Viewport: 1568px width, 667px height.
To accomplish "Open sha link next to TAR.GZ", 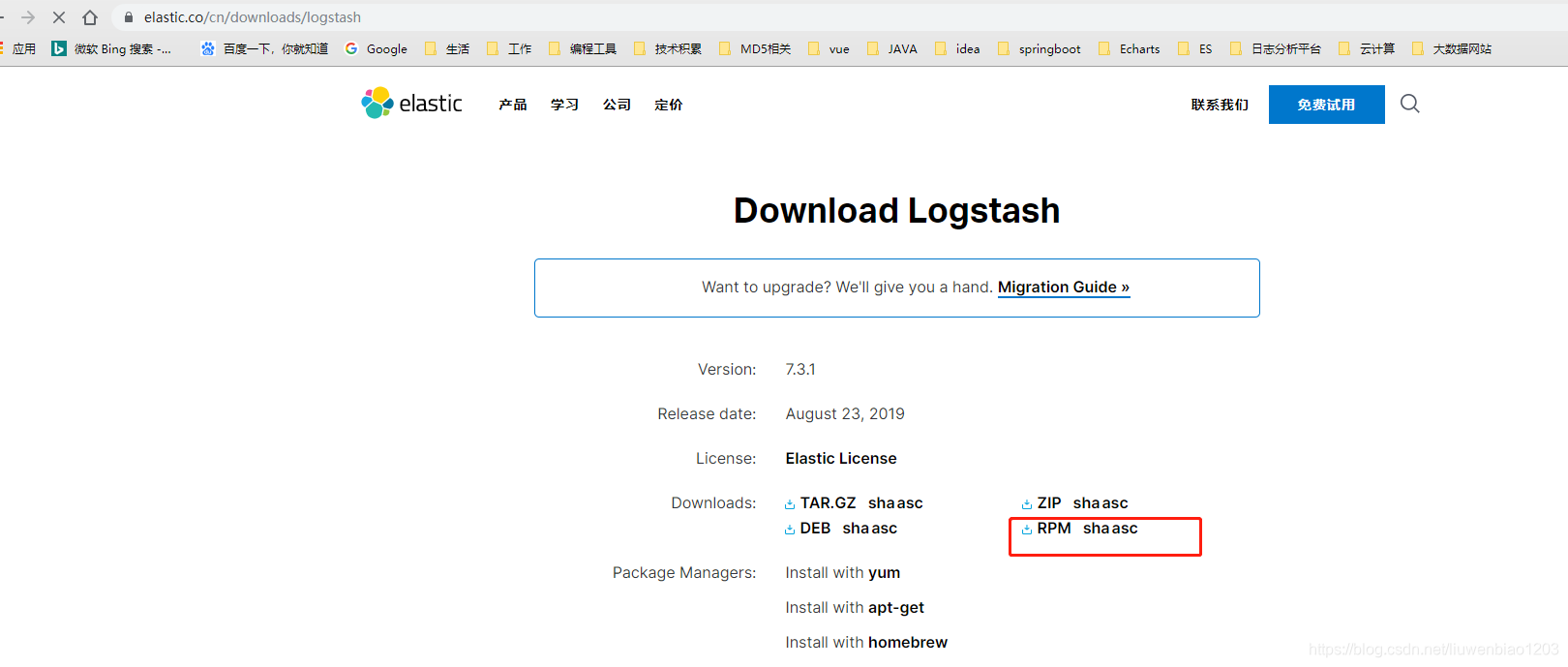I will point(882,503).
